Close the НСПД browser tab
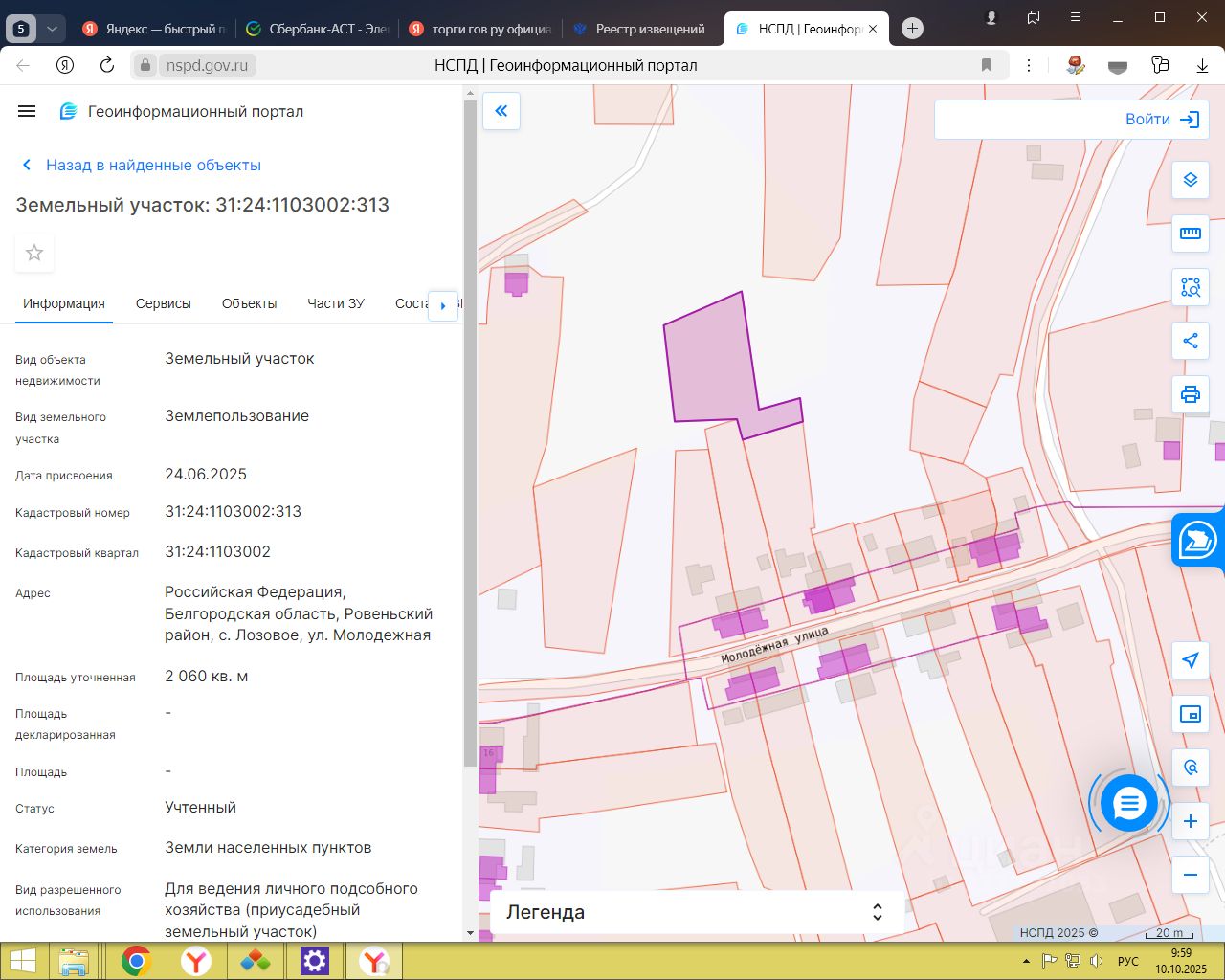This screenshot has height=980, width=1225. [873, 29]
